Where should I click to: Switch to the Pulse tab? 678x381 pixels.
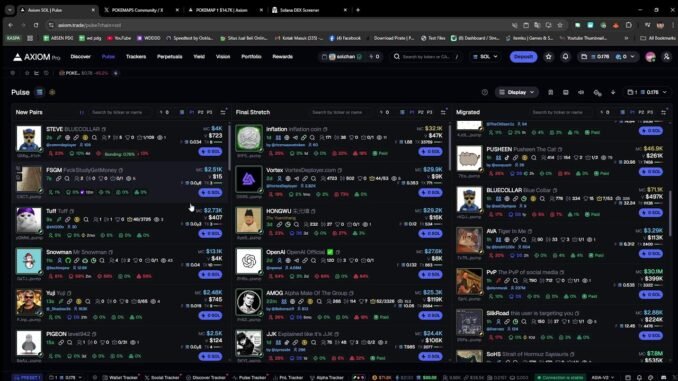click(108, 57)
